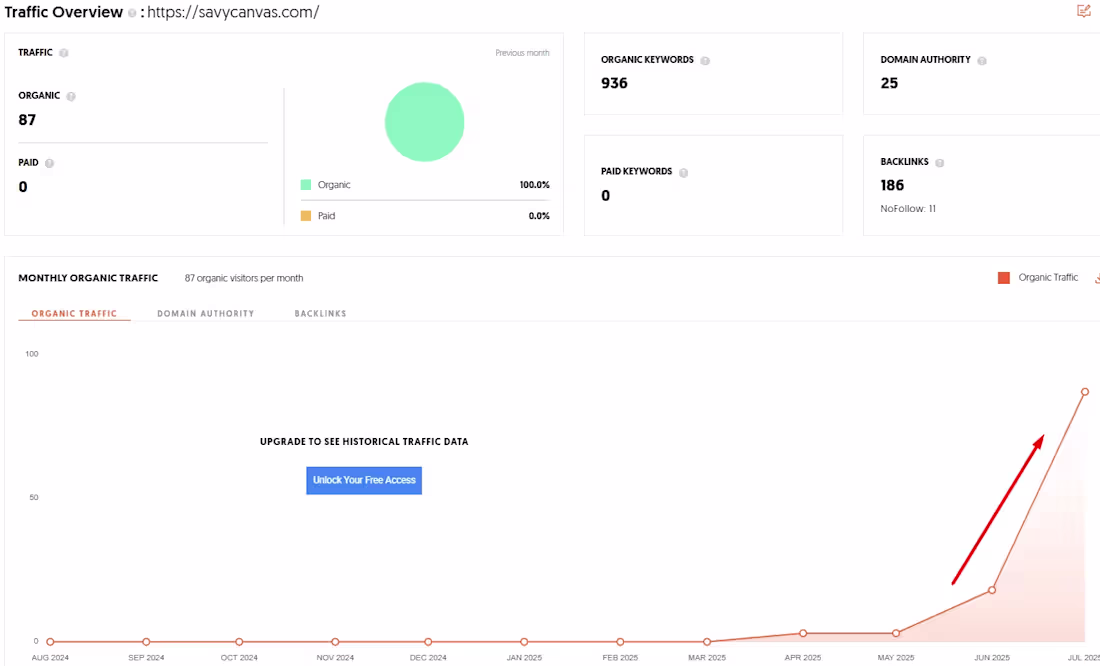The height and width of the screenshot is (666, 1100).
Task: Click the JAN 2025 chart data point
Action: pos(524,641)
